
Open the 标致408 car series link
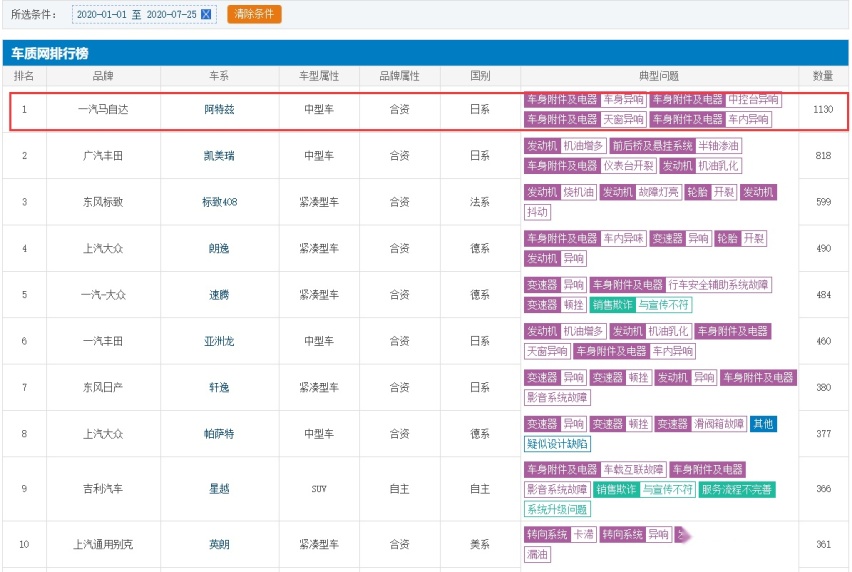pyautogui.click(x=219, y=202)
